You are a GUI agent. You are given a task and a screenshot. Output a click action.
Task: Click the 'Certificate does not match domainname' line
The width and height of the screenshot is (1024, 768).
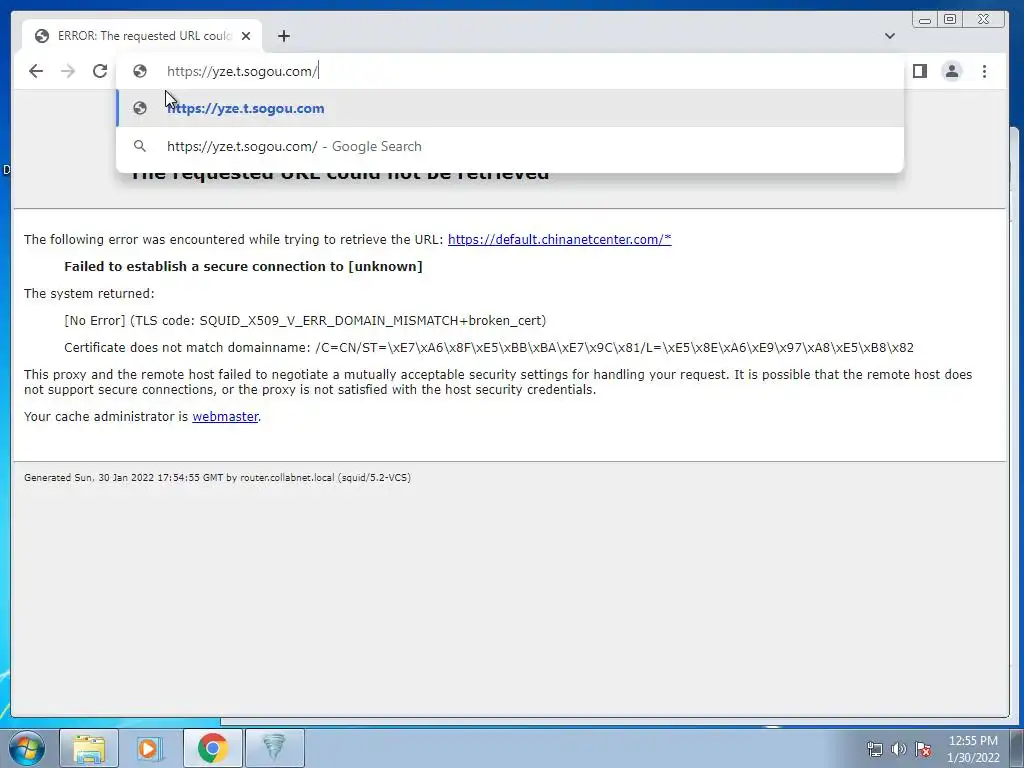coord(488,347)
